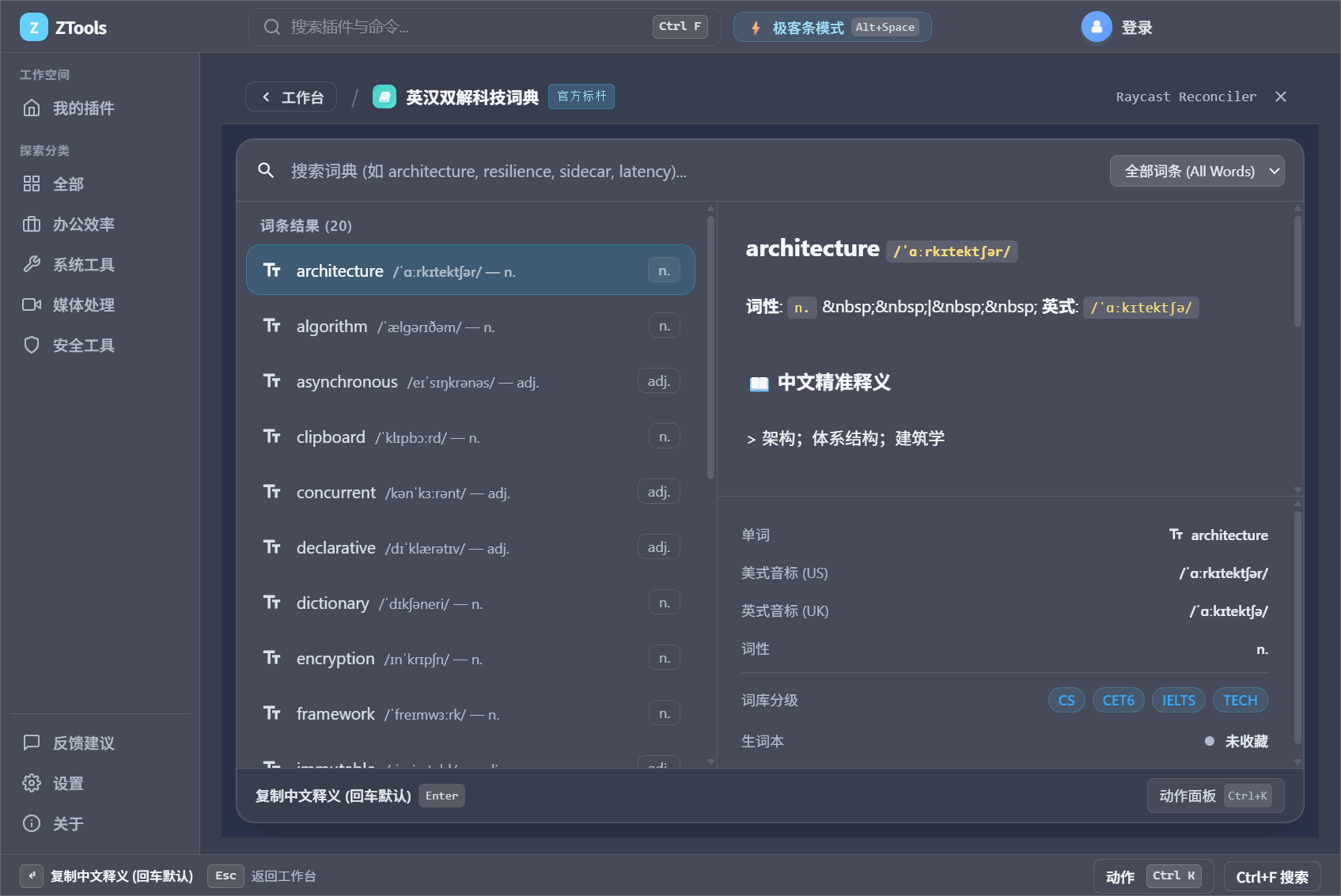Select the asynchronous entry
The image size is (1341, 896).
(x=471, y=381)
